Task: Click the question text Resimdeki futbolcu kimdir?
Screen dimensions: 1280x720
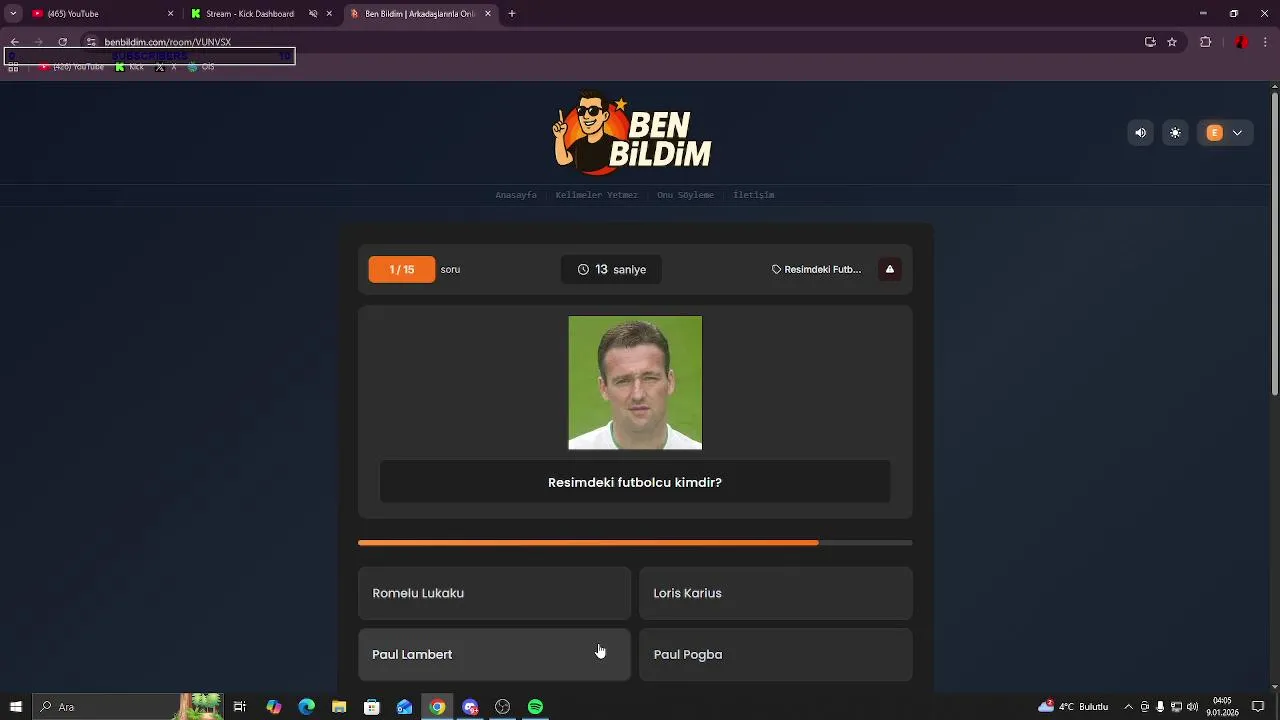Action: pos(635,482)
